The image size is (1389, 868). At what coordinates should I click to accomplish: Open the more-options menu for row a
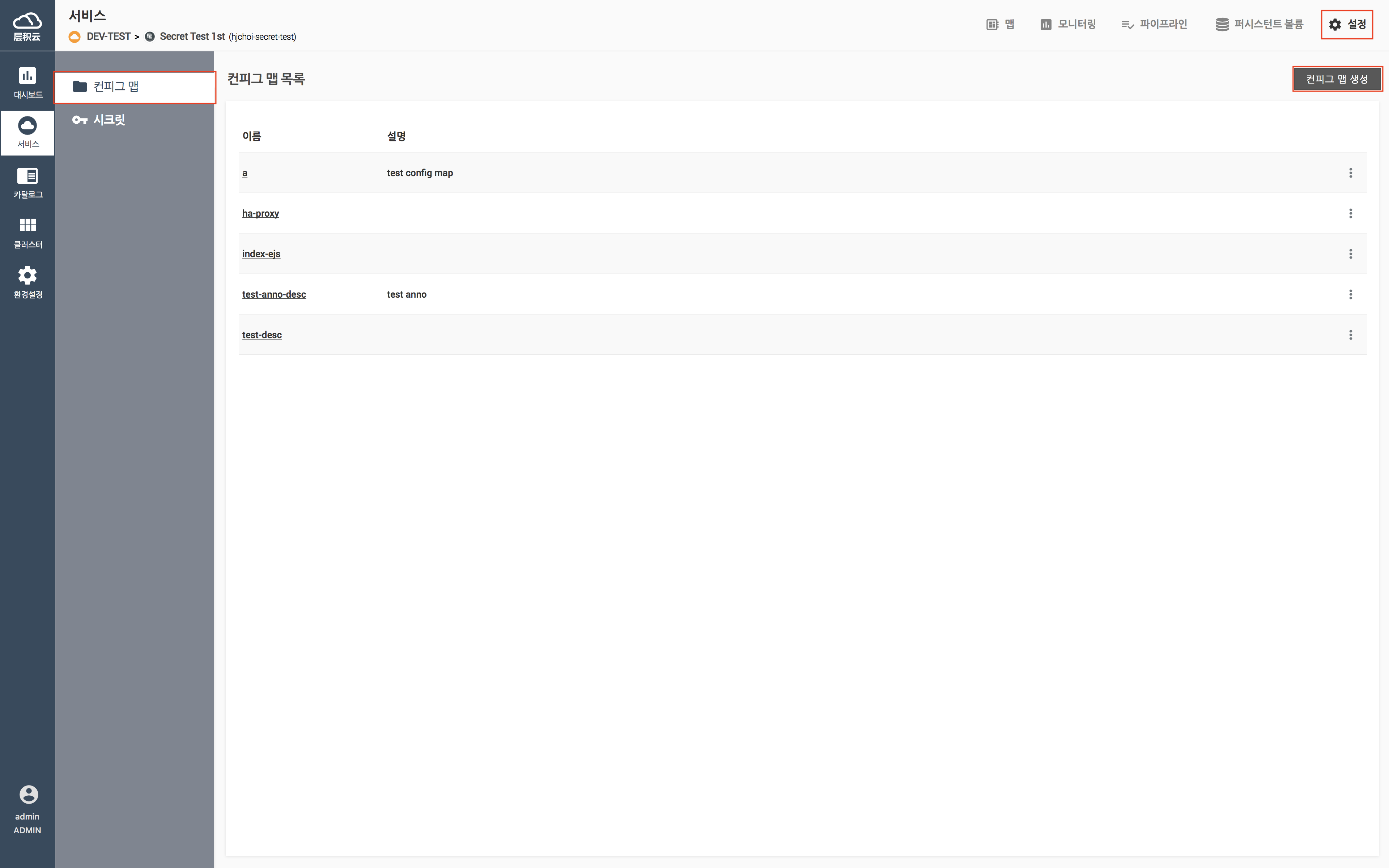[x=1351, y=173]
